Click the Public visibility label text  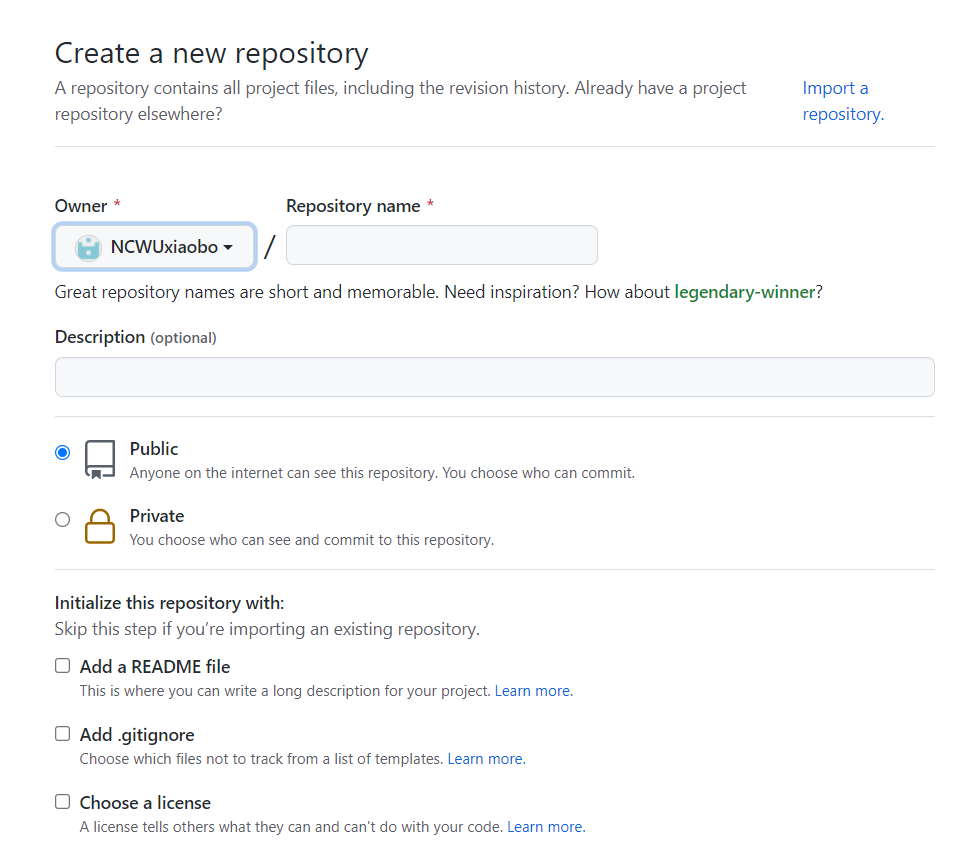pyautogui.click(x=154, y=449)
